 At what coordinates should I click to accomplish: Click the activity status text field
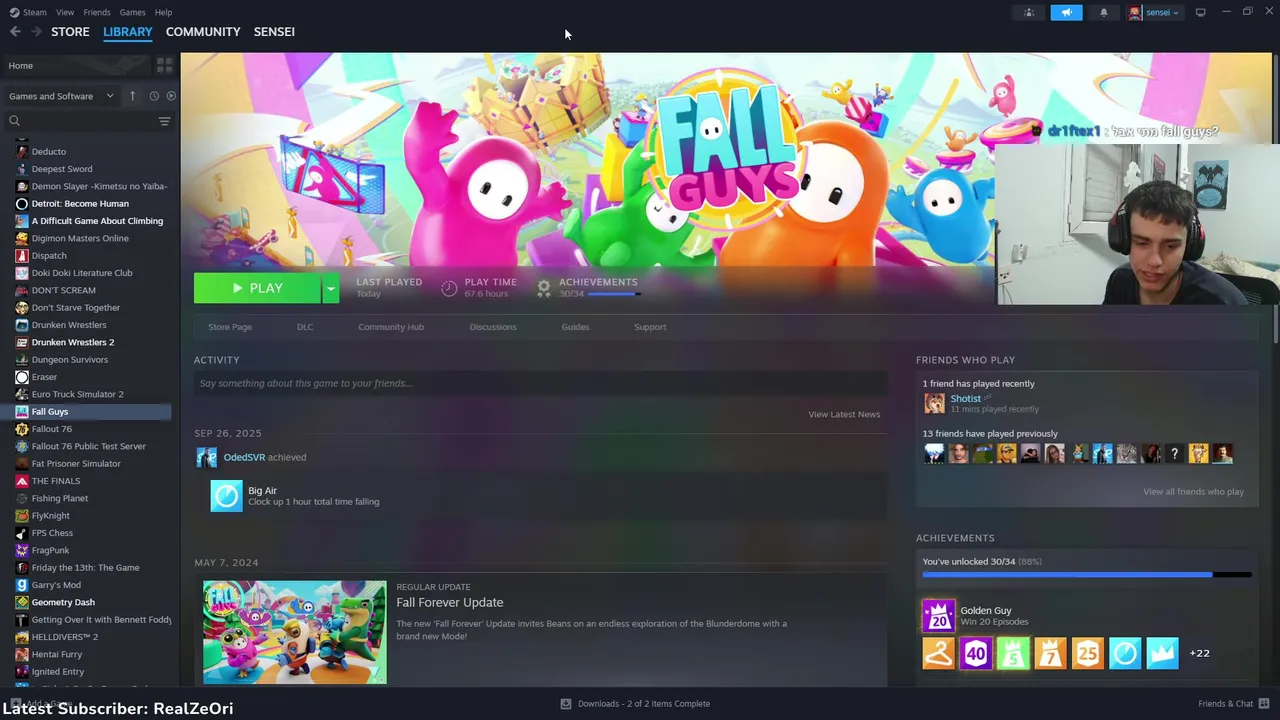pos(541,383)
